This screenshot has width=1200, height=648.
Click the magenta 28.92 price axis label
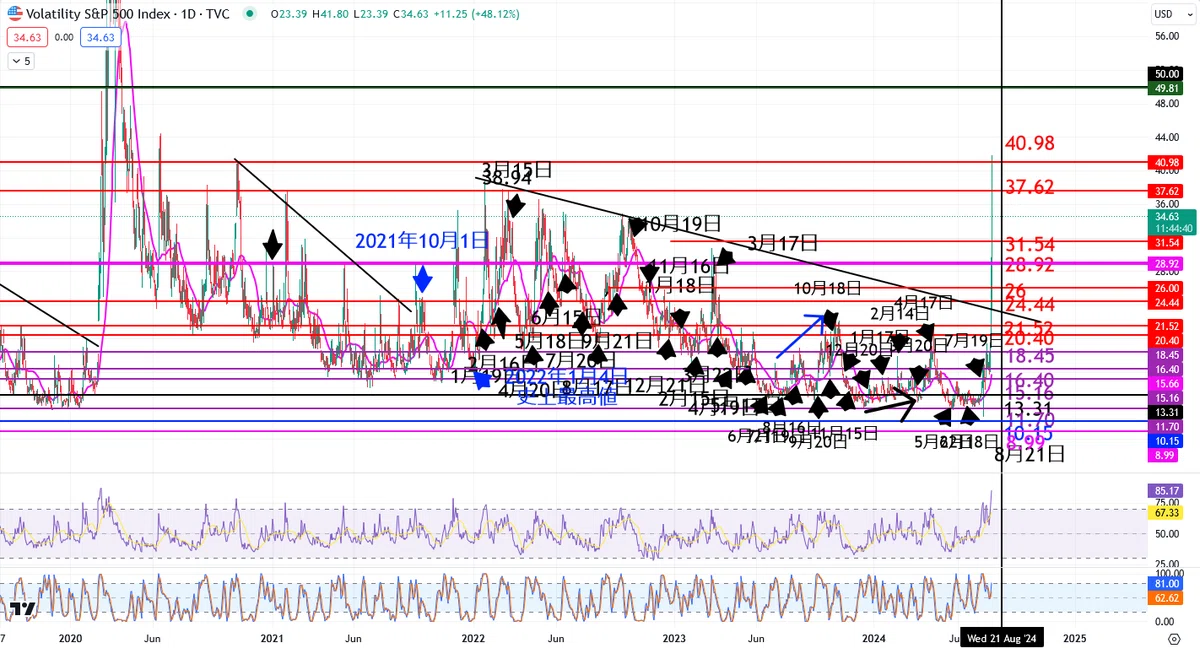click(x=1167, y=264)
